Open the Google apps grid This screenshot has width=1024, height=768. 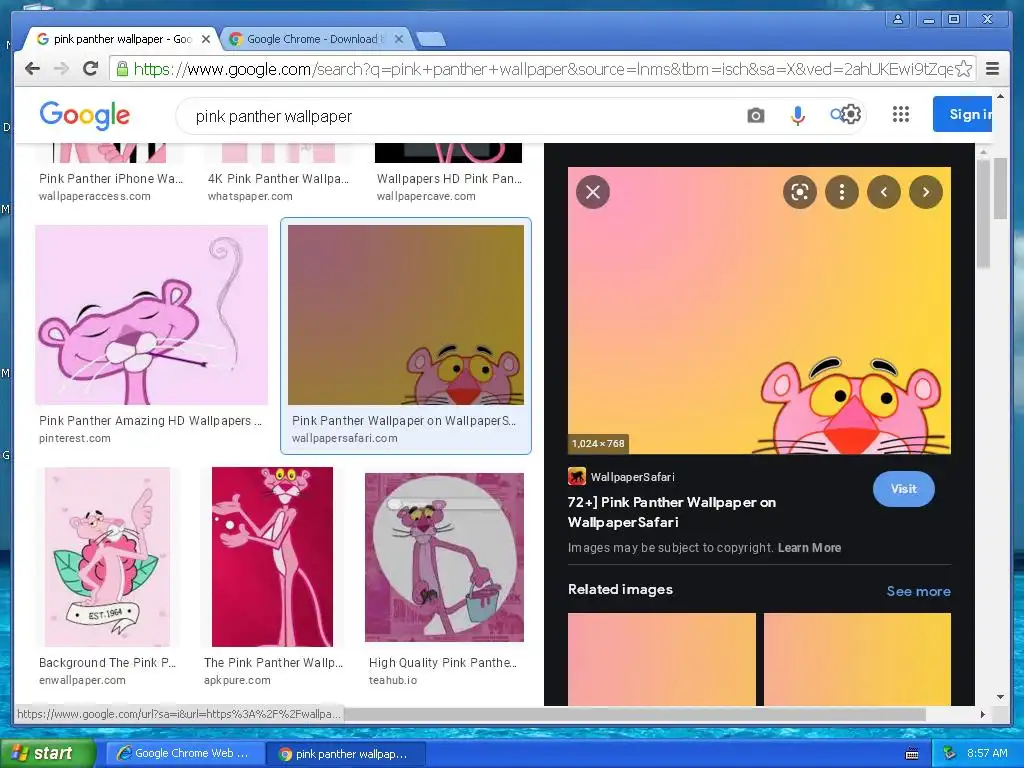pyautogui.click(x=901, y=115)
